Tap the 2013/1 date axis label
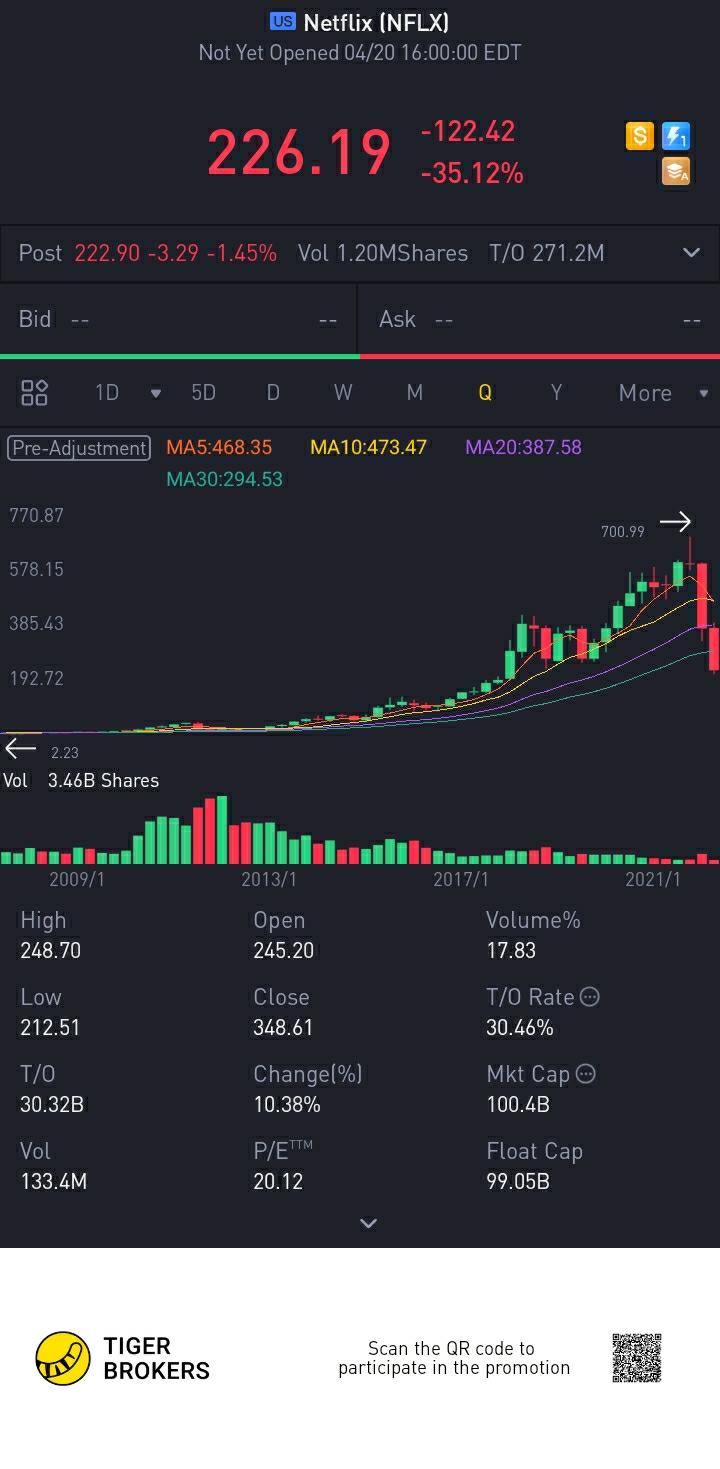Screen dimensions: 720x1469 [x=269, y=879]
